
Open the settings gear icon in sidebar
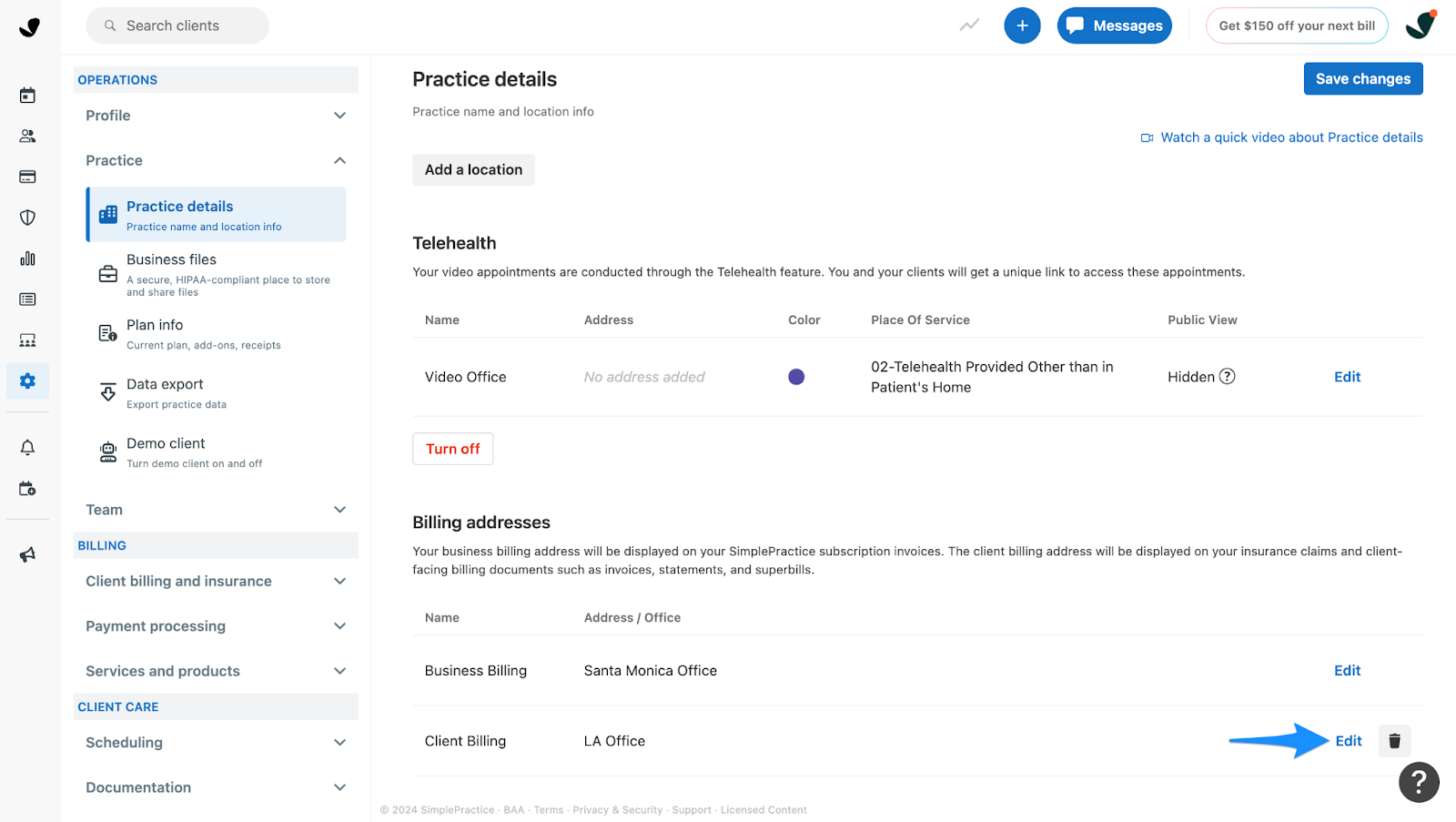[27, 381]
